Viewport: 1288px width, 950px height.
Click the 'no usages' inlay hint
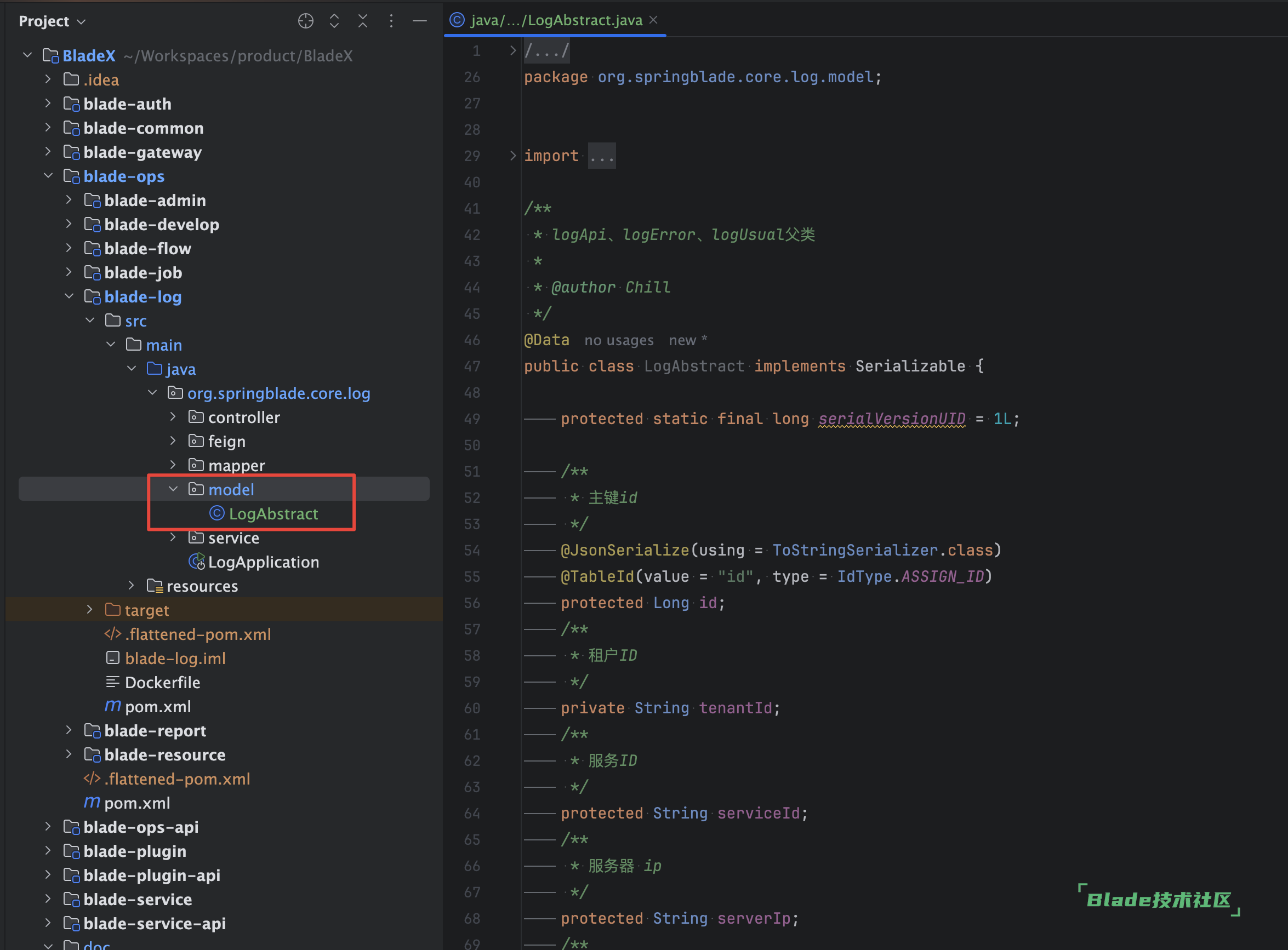pos(619,340)
